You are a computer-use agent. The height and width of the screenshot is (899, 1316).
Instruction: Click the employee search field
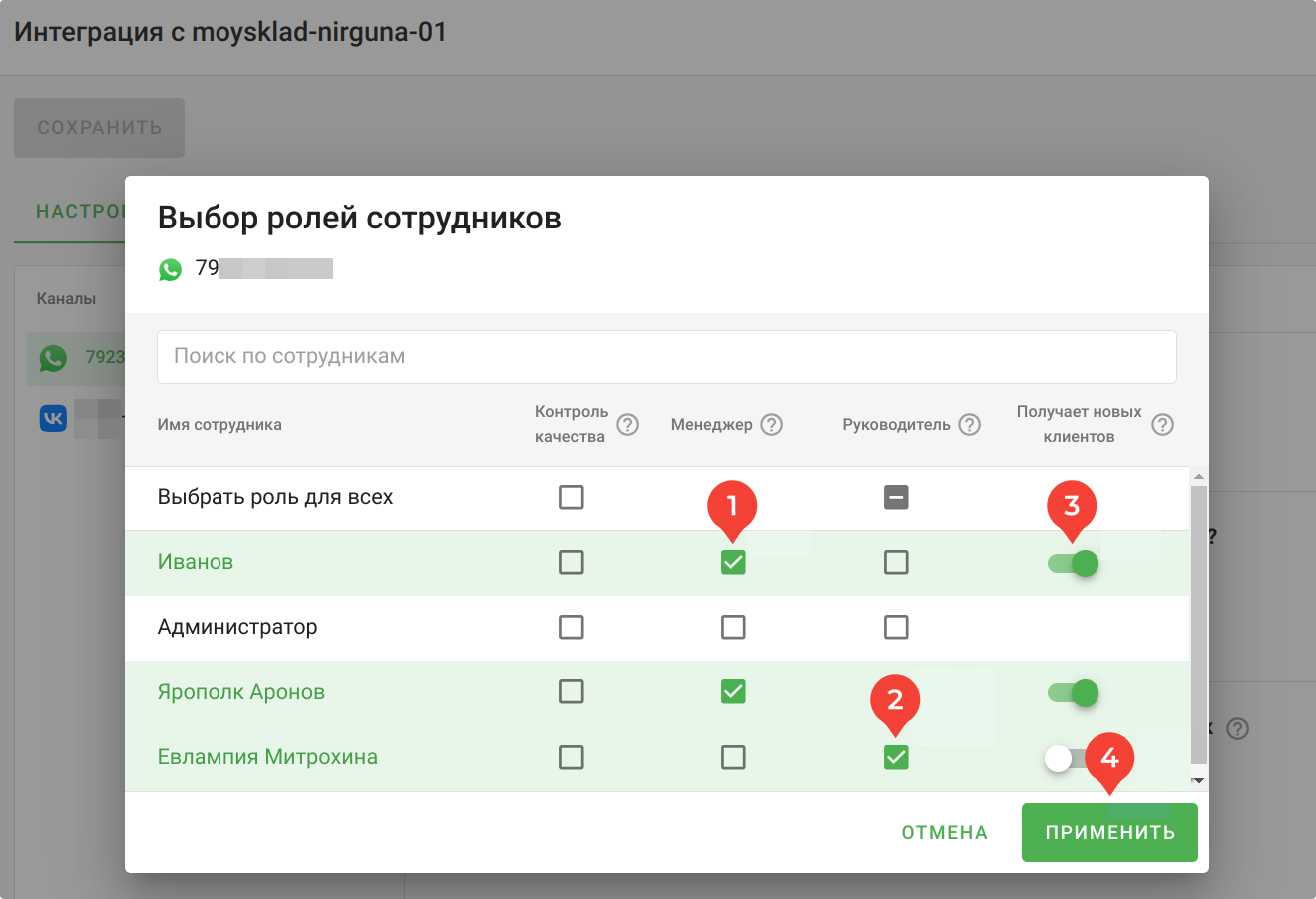(x=666, y=357)
